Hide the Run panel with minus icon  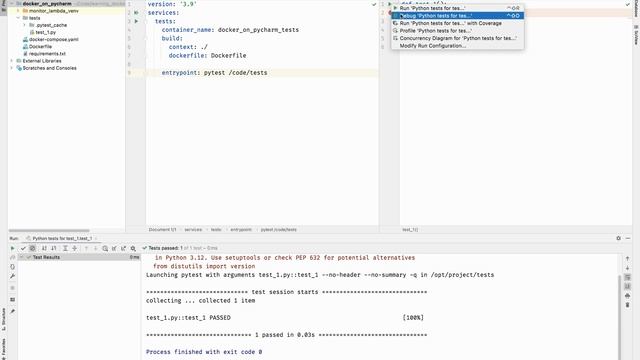628,238
